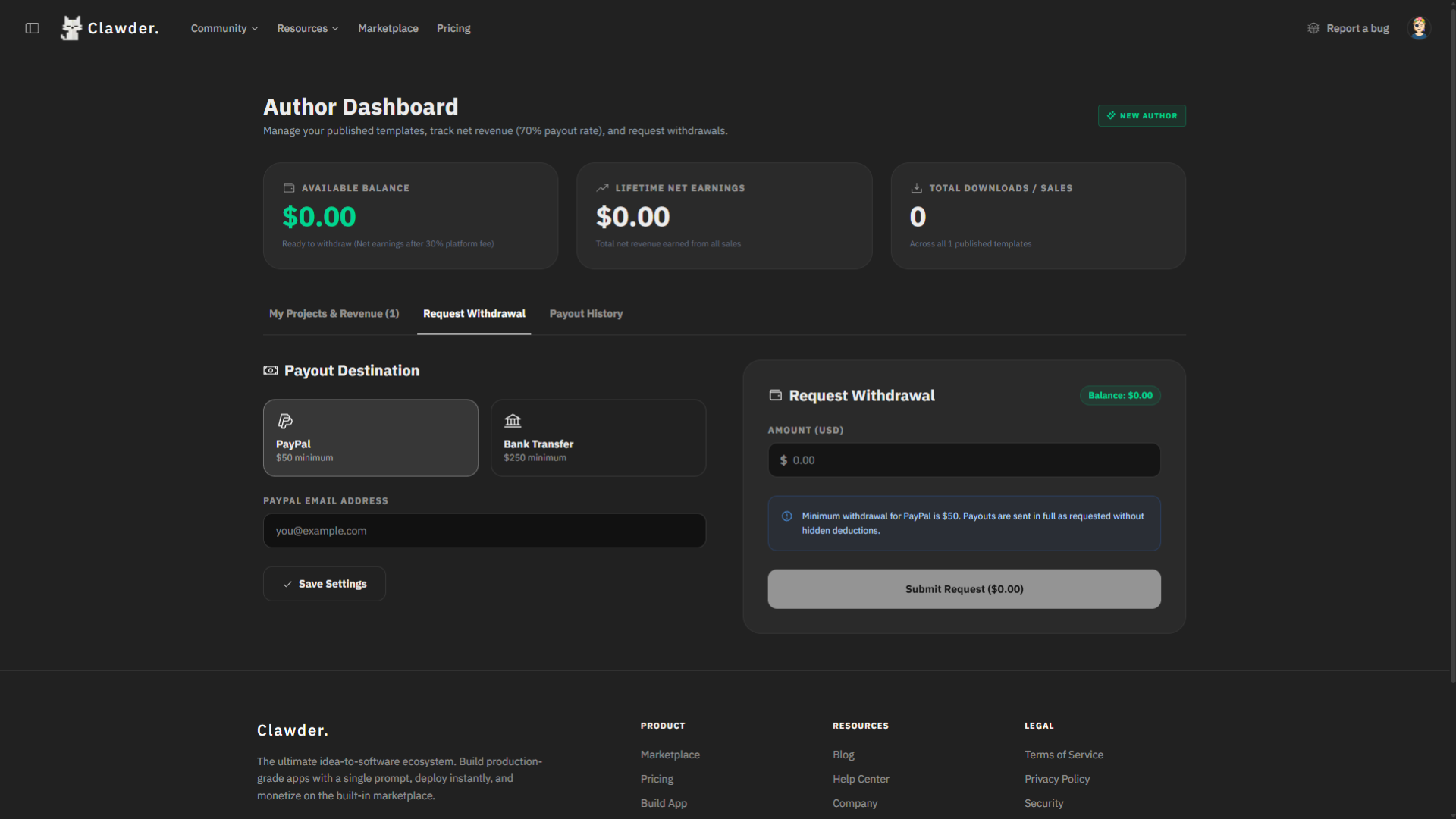
Task: Open footer Pricing link
Action: pos(657,779)
